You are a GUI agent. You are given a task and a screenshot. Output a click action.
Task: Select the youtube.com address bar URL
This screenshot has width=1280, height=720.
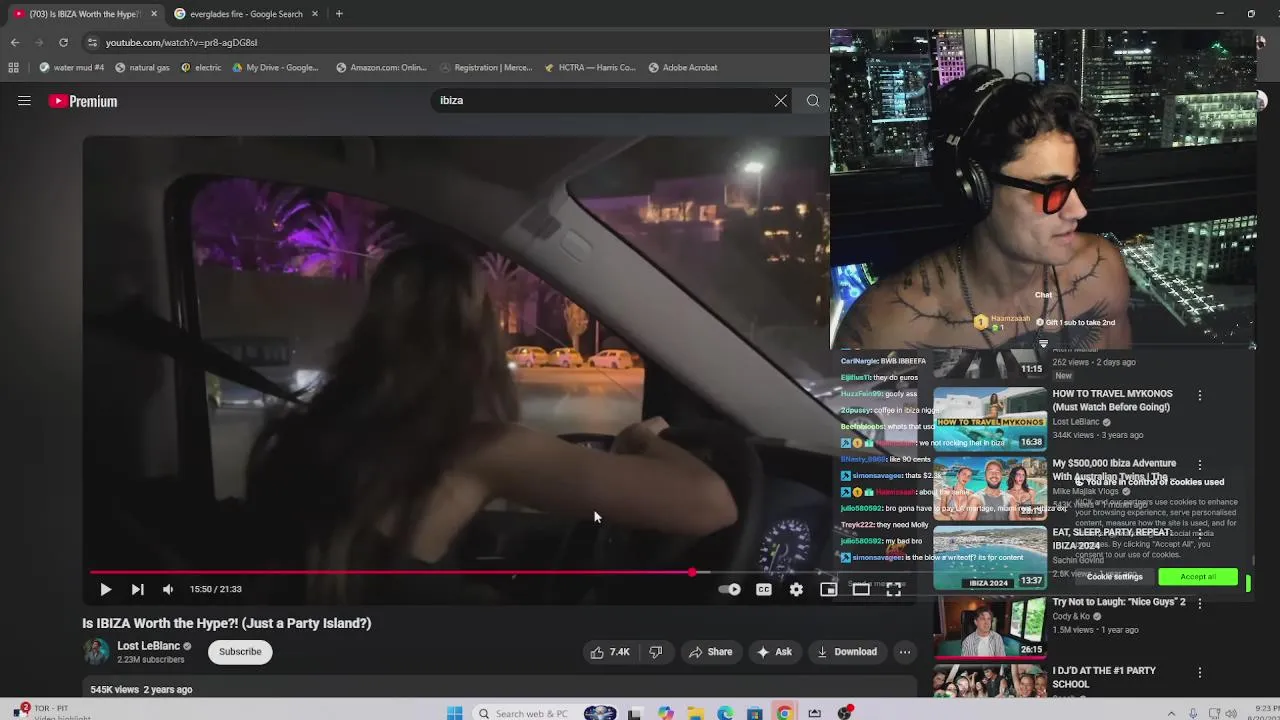coord(181,43)
